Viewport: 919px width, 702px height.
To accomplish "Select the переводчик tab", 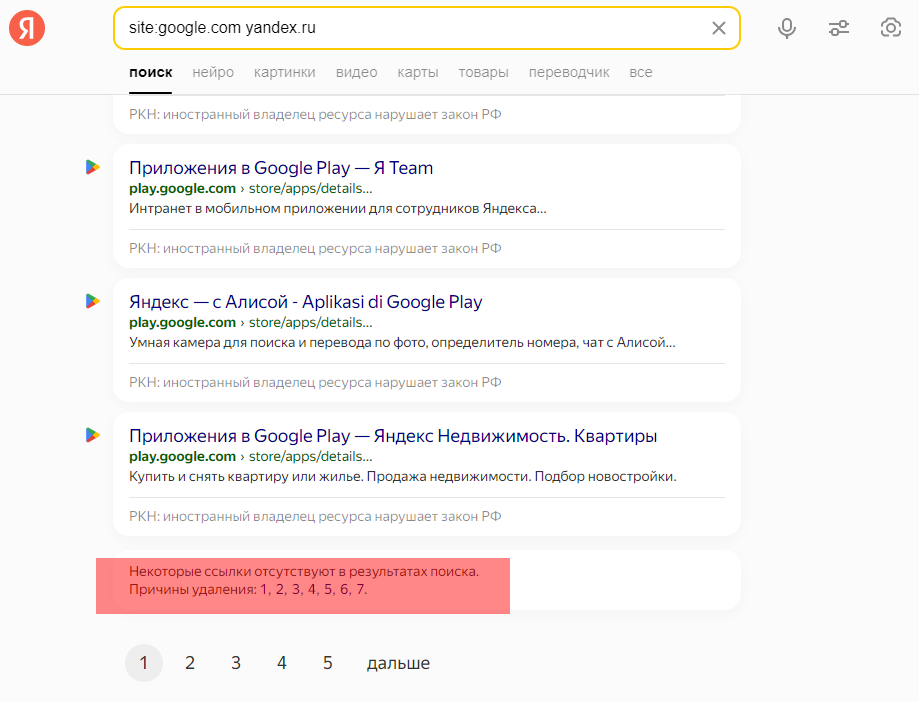I will point(569,72).
